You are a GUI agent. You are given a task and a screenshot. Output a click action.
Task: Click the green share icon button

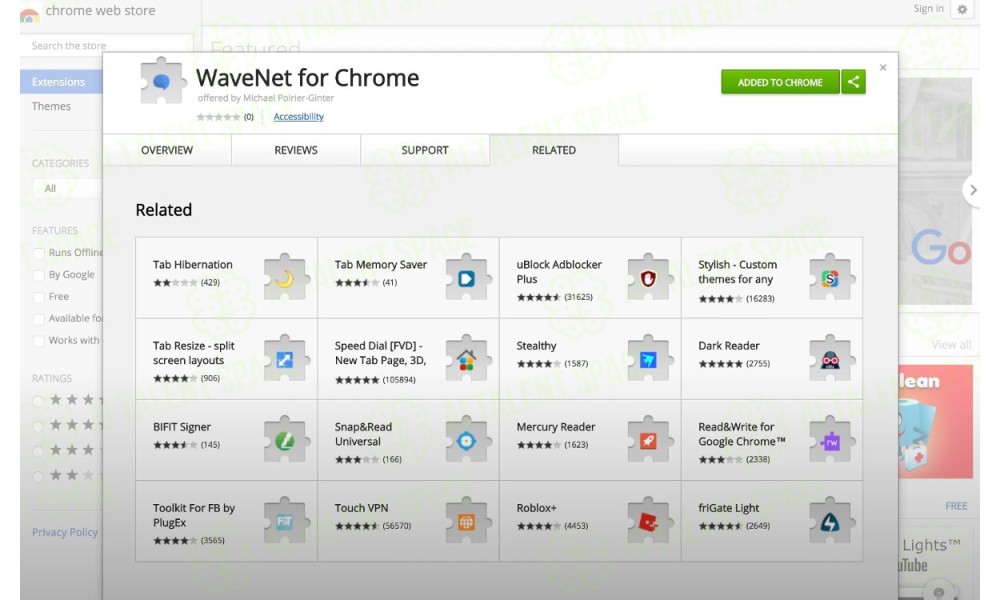point(853,82)
